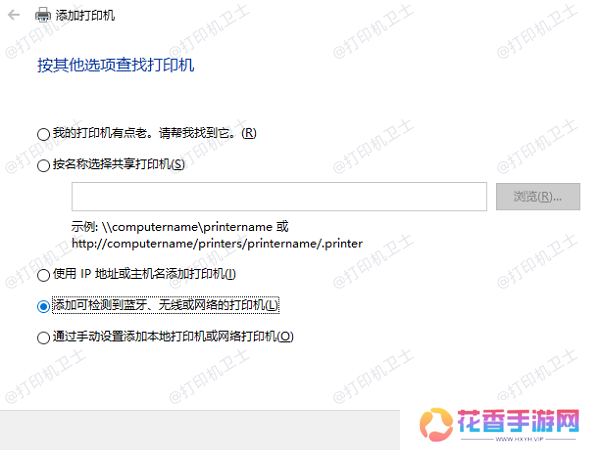The image size is (600, 450).
Task: Click the printer icon beside 添加打印机
Action: tap(42, 15)
